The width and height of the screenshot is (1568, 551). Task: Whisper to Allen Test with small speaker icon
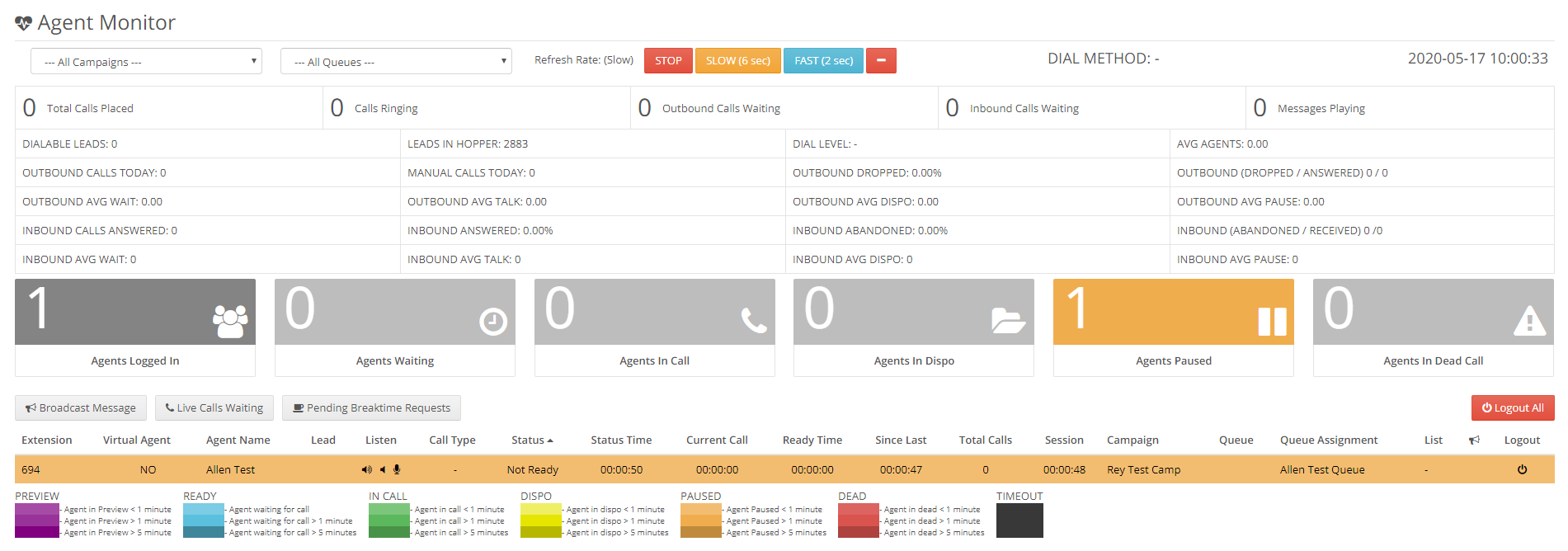point(383,469)
